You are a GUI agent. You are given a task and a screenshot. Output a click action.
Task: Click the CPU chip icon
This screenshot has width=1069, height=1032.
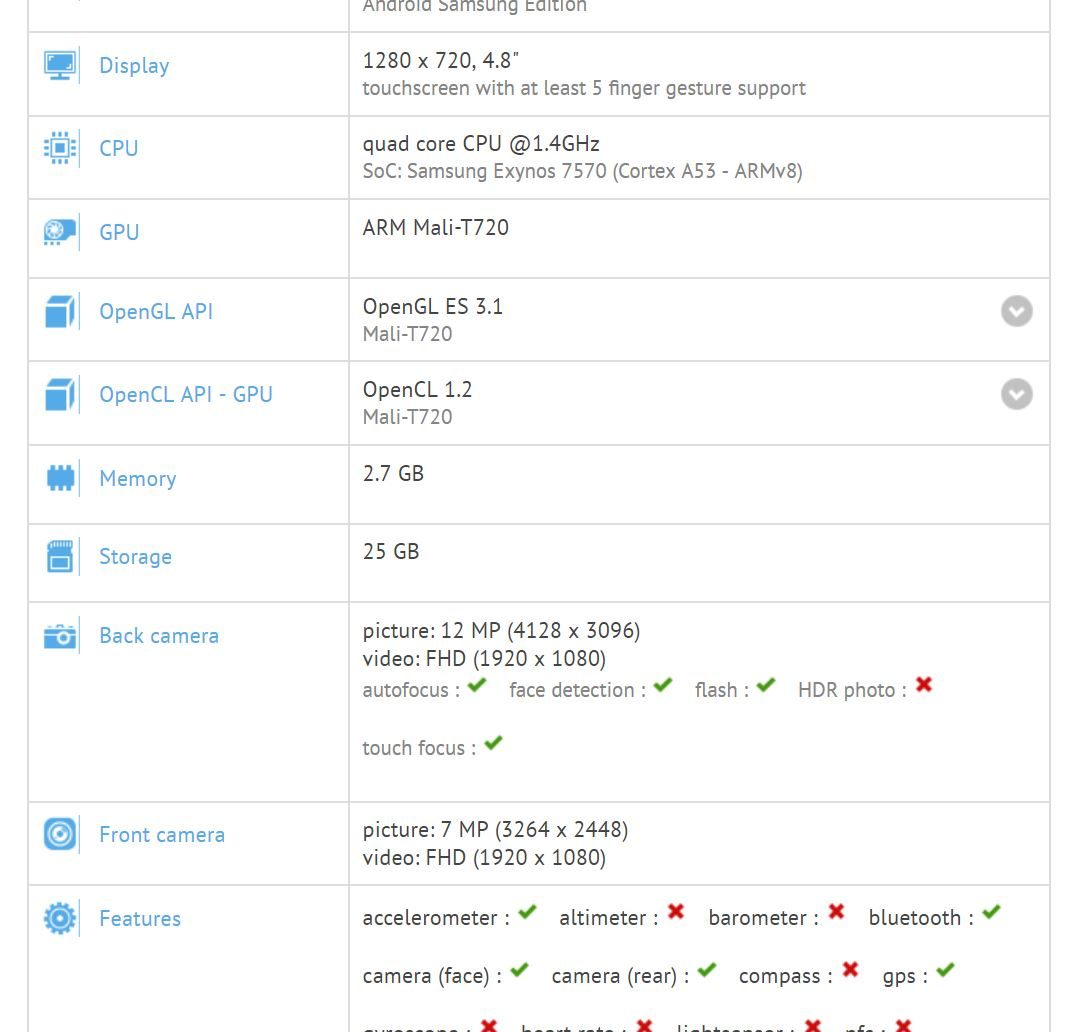pos(60,149)
